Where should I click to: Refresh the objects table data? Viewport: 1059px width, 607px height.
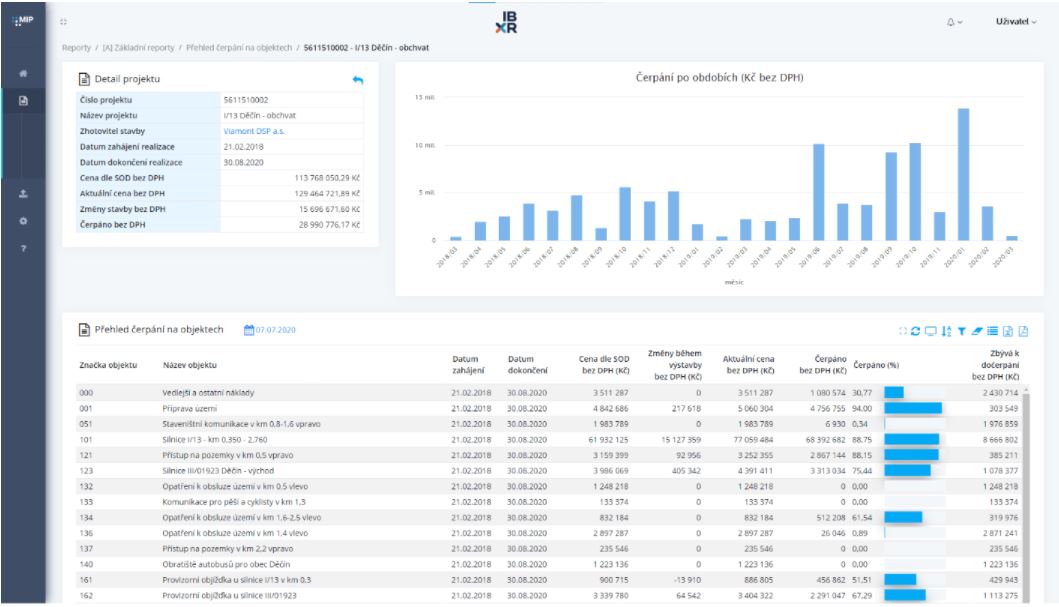click(x=915, y=331)
